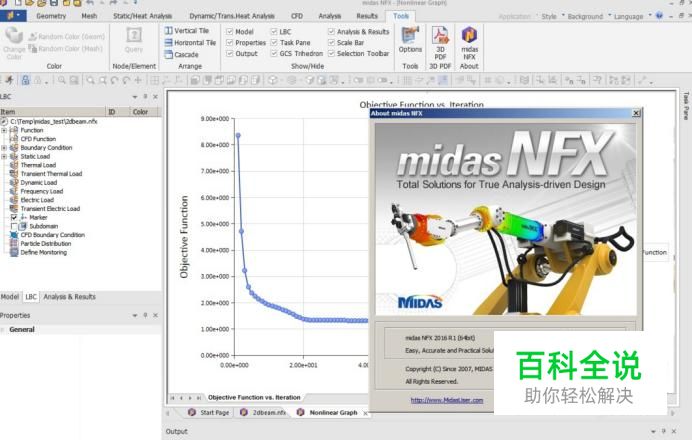
Task: Open the LBC panel dropdown arrow
Action: (135, 96)
